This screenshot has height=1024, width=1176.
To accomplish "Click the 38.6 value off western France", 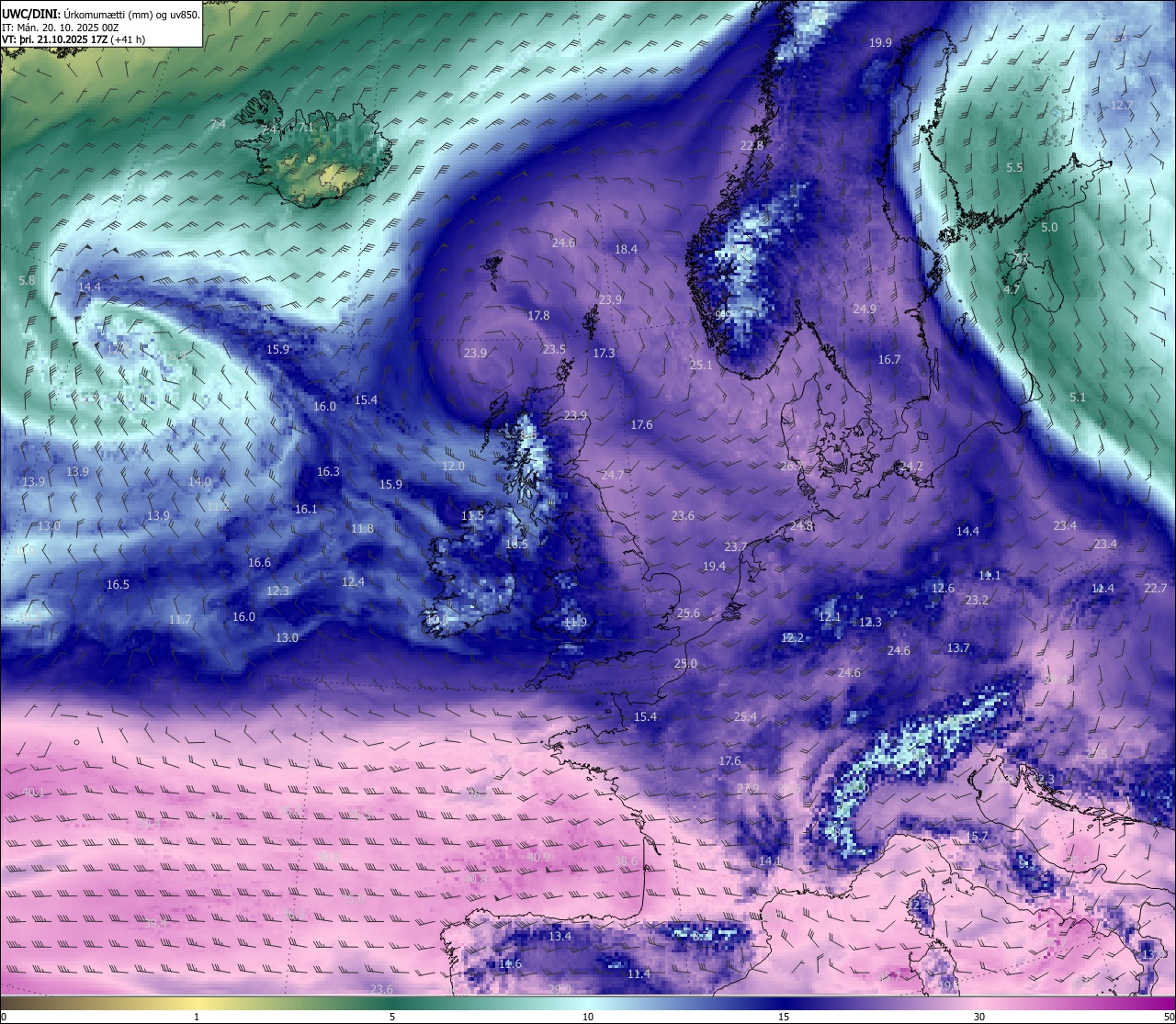I will pos(626,861).
